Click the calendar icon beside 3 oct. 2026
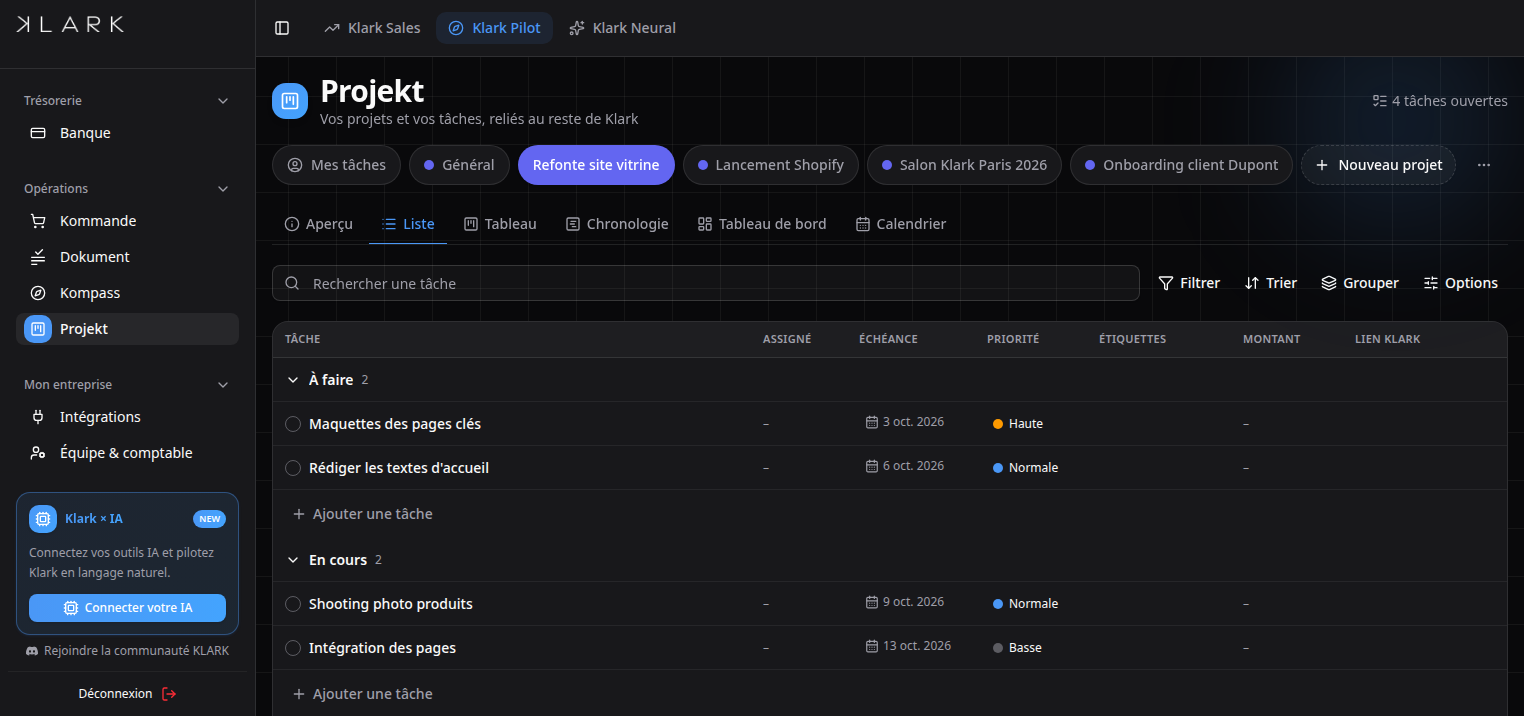This screenshot has width=1524, height=716. [872, 423]
